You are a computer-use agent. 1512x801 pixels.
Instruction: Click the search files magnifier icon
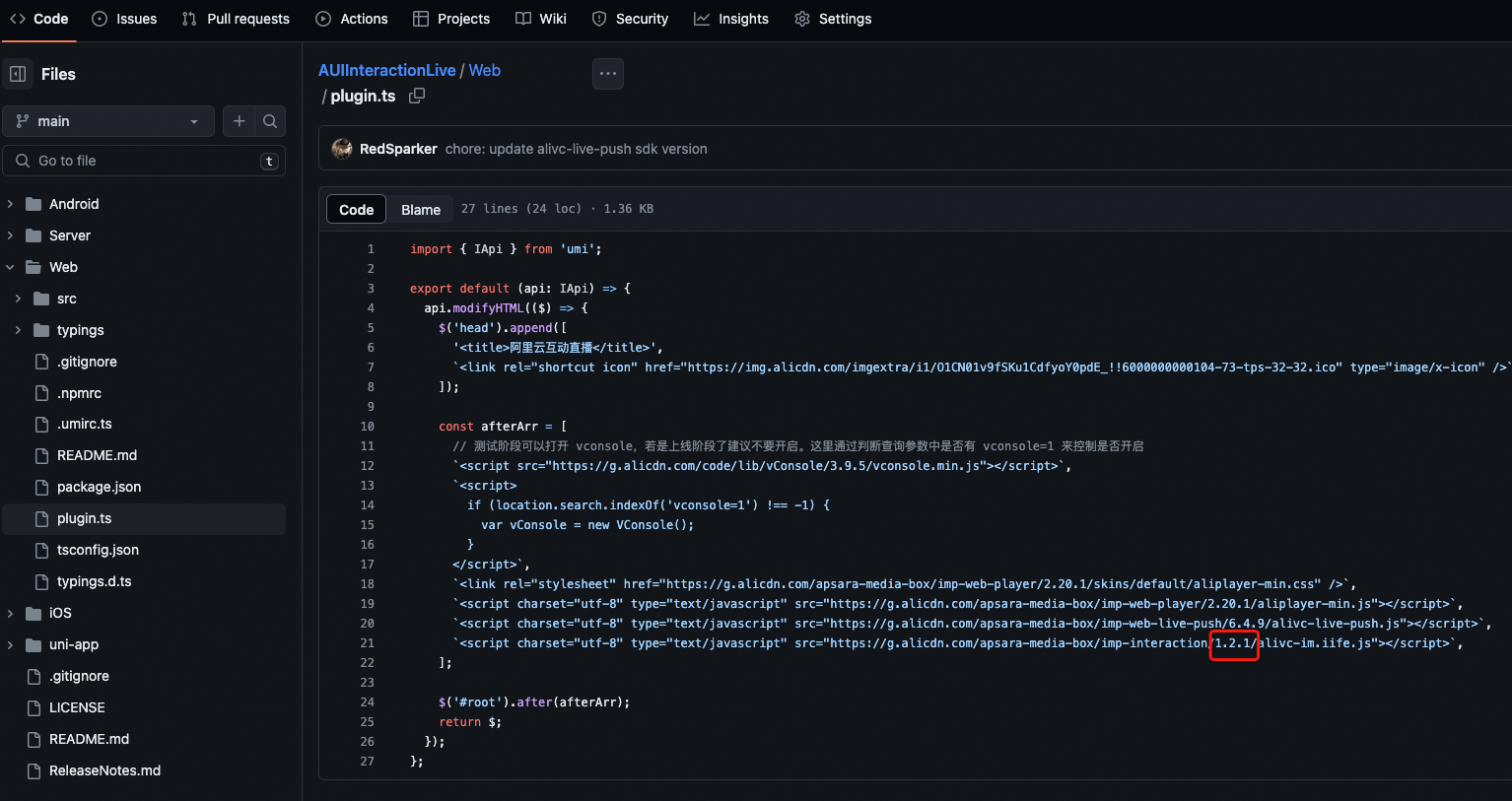point(270,121)
